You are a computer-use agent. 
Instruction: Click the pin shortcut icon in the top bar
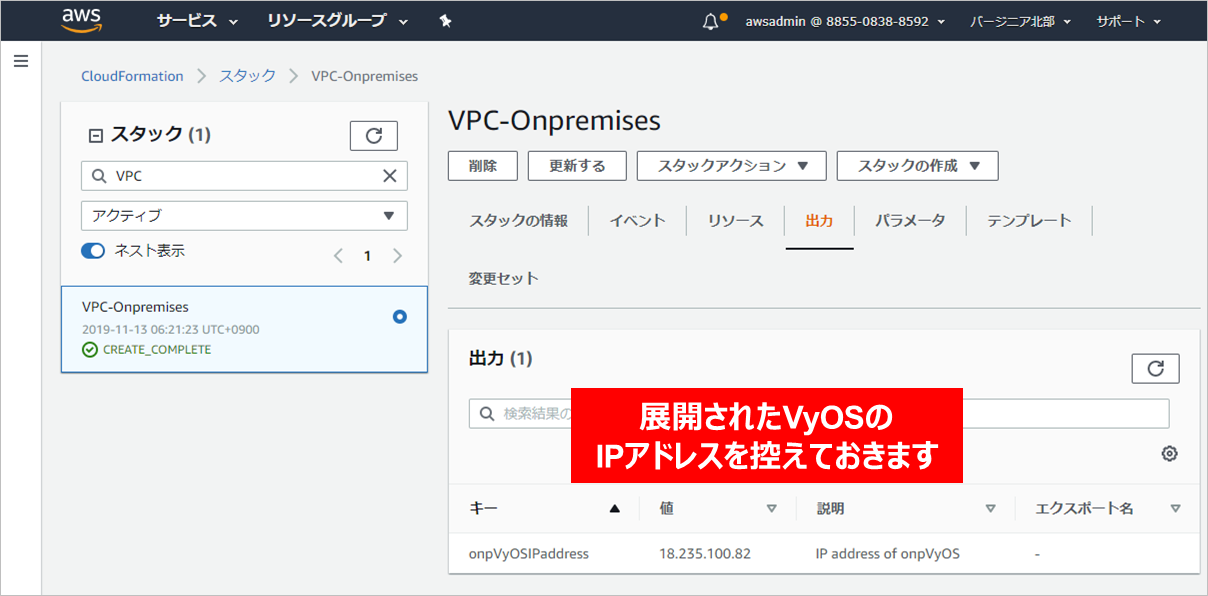click(446, 21)
